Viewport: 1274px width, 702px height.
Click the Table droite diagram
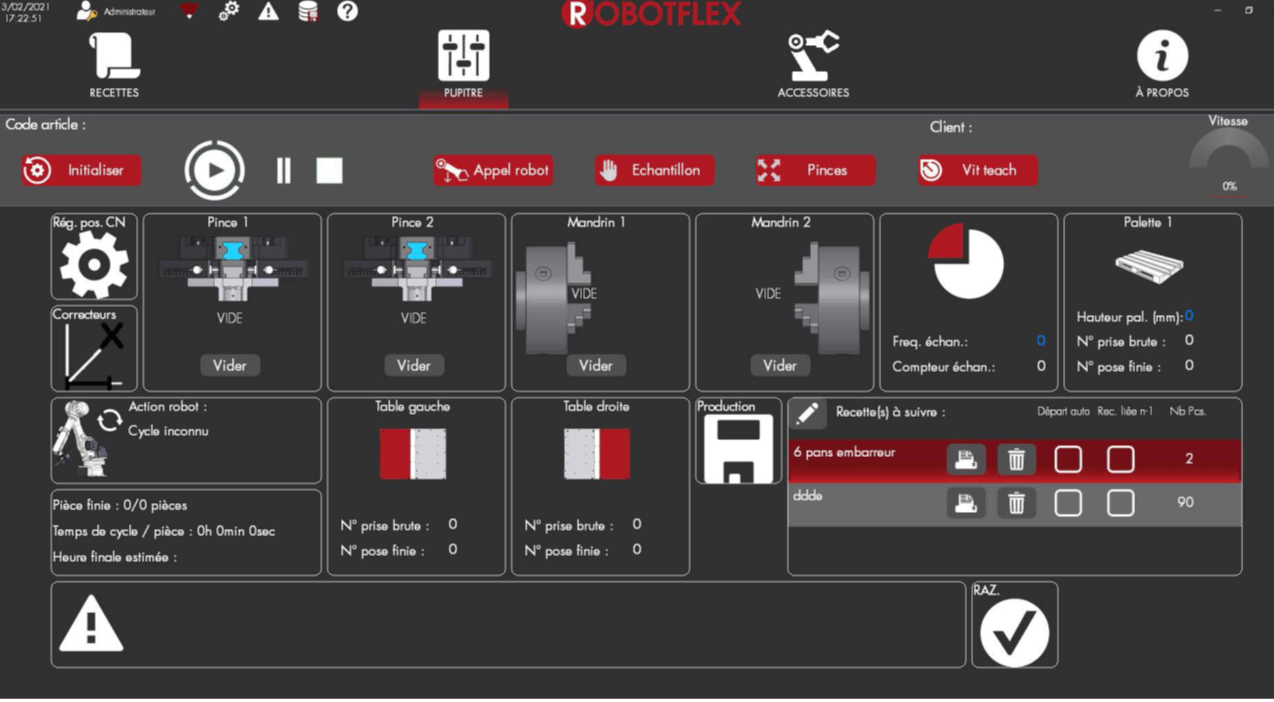click(x=597, y=453)
